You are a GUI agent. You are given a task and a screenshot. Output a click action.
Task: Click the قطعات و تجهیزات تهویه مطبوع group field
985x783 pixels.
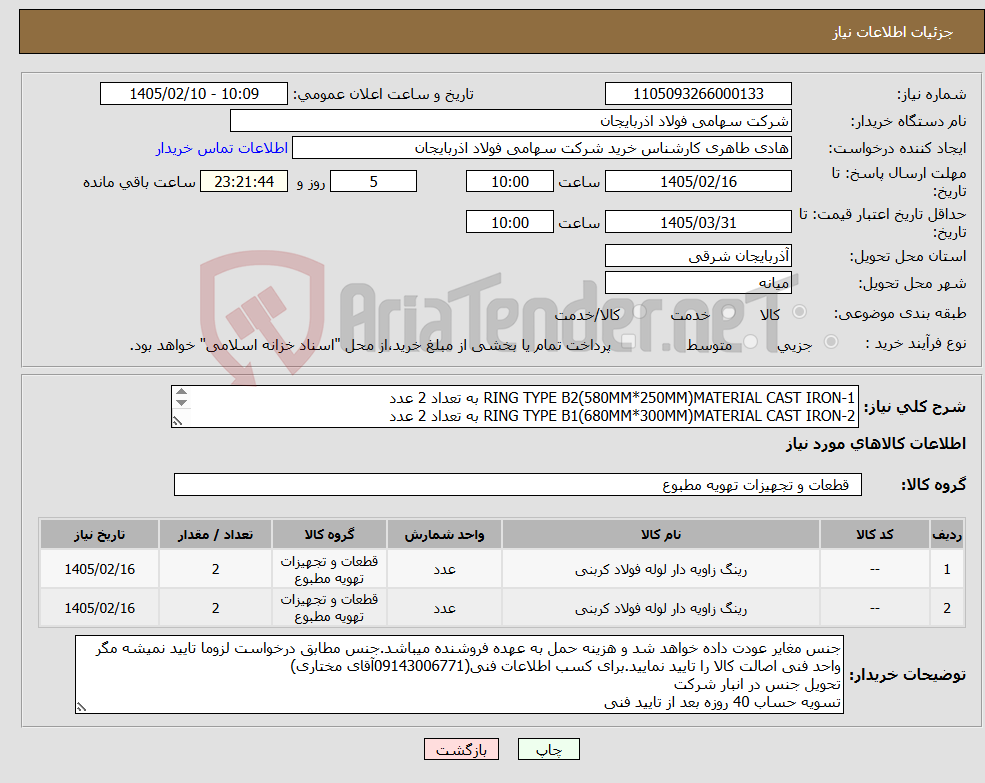coord(518,485)
